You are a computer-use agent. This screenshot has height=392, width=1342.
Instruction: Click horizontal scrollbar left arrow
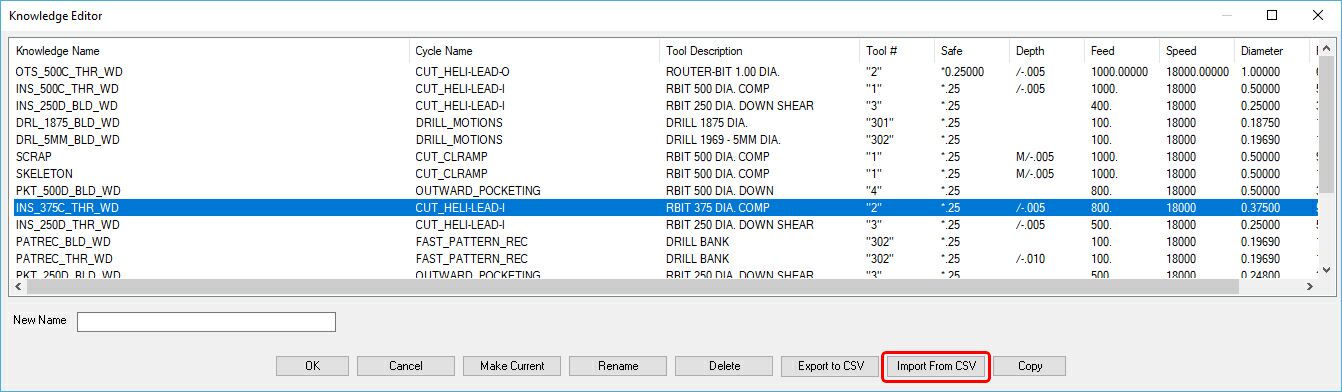tap(19, 287)
